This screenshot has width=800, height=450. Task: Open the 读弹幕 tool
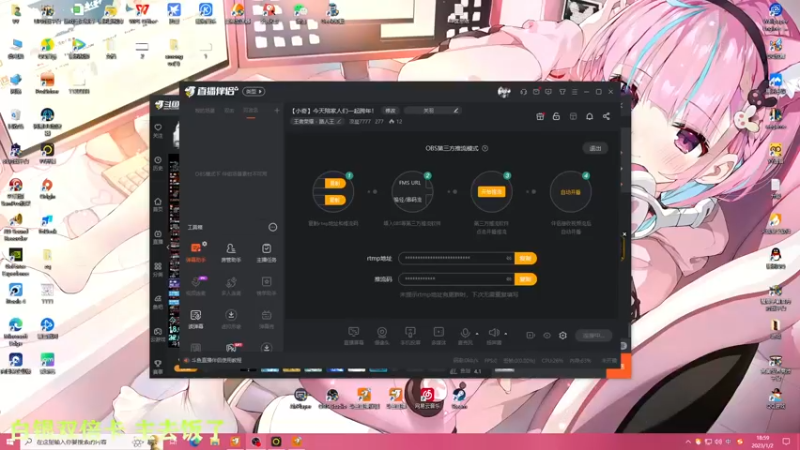(x=196, y=319)
